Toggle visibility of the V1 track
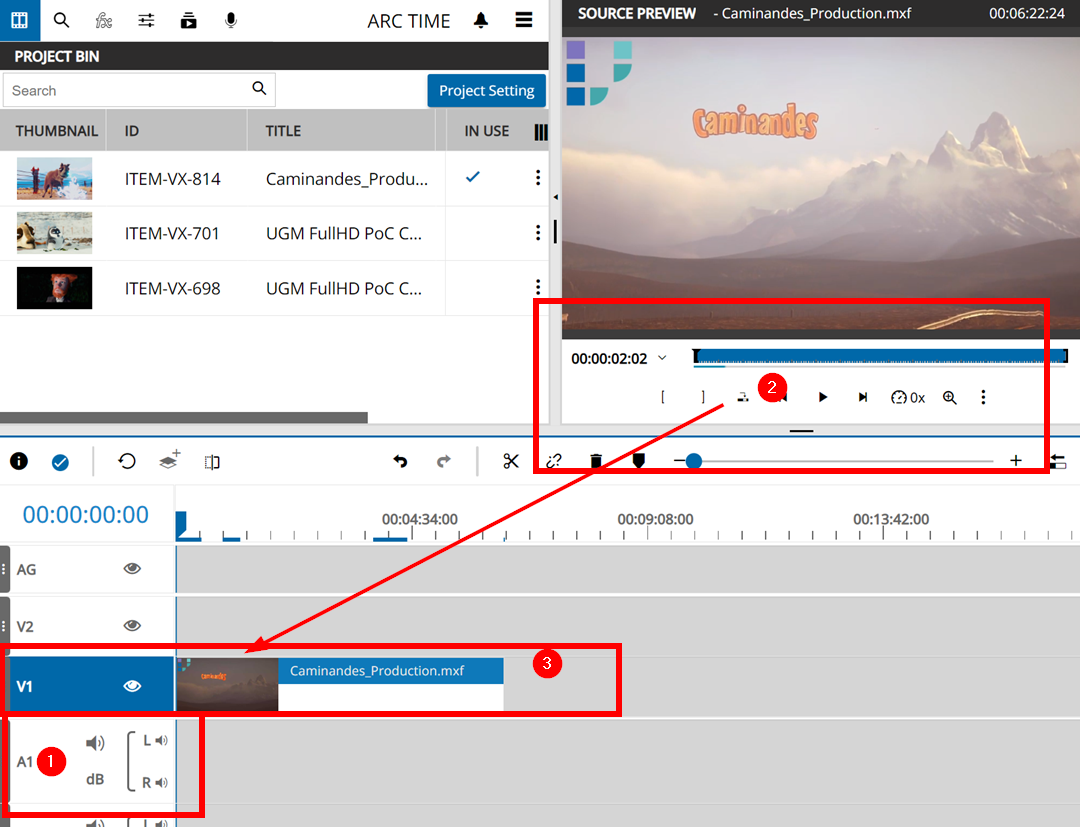This screenshot has height=827, width=1080. pyautogui.click(x=132, y=686)
